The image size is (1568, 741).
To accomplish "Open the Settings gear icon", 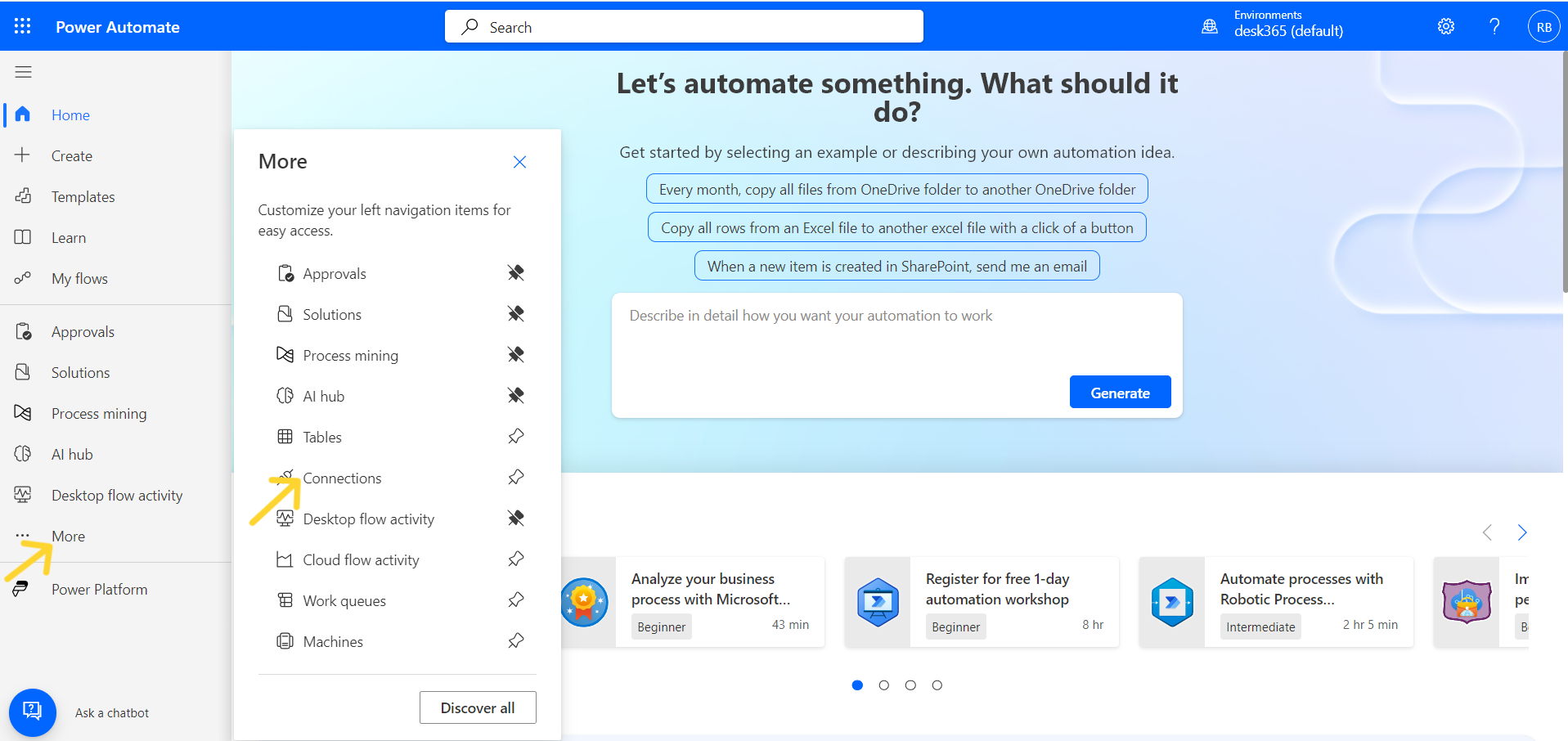I will [x=1445, y=25].
